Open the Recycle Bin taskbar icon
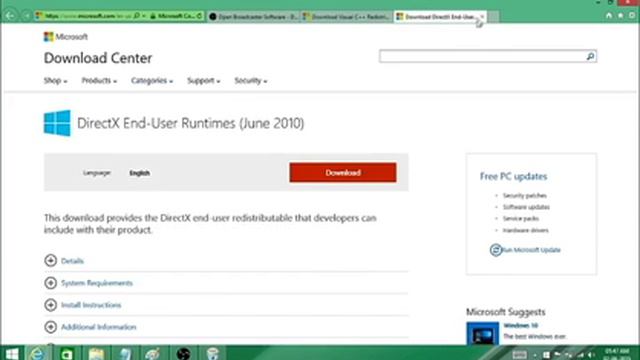This screenshot has height=360, width=640. point(213,353)
